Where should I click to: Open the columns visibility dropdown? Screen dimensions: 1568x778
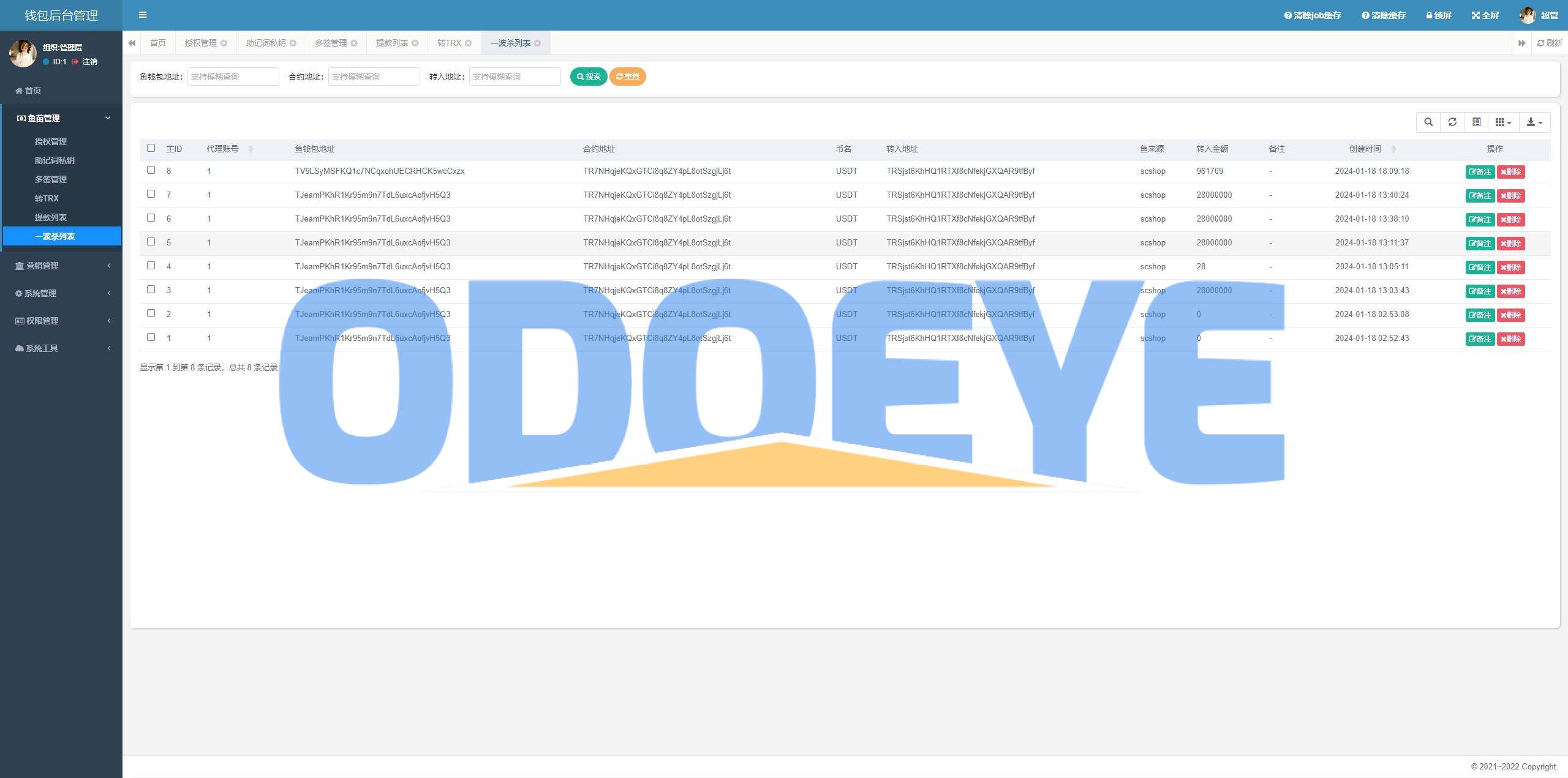click(1503, 122)
